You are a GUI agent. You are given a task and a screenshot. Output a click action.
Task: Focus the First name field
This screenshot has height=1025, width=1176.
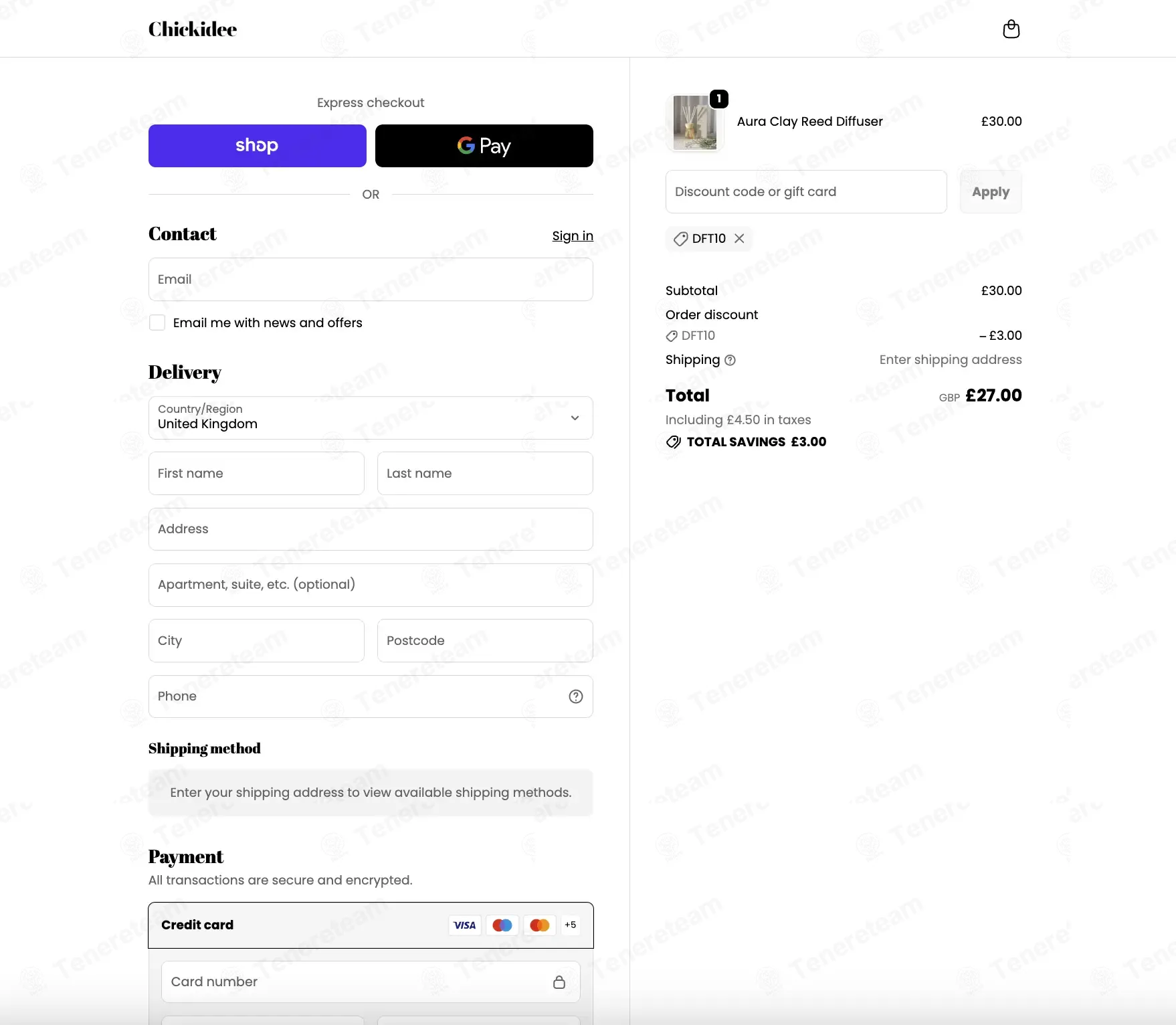click(256, 474)
